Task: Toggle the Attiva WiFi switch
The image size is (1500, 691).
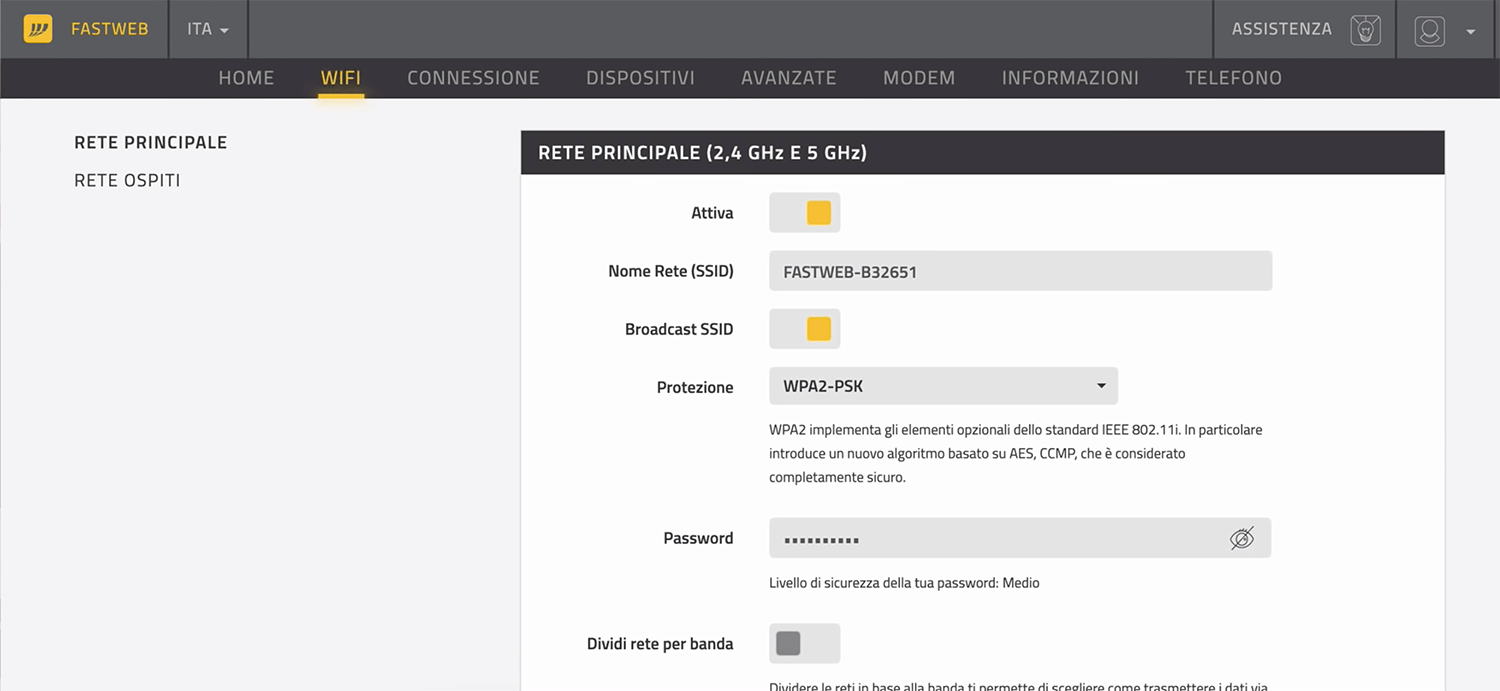Action: point(805,213)
